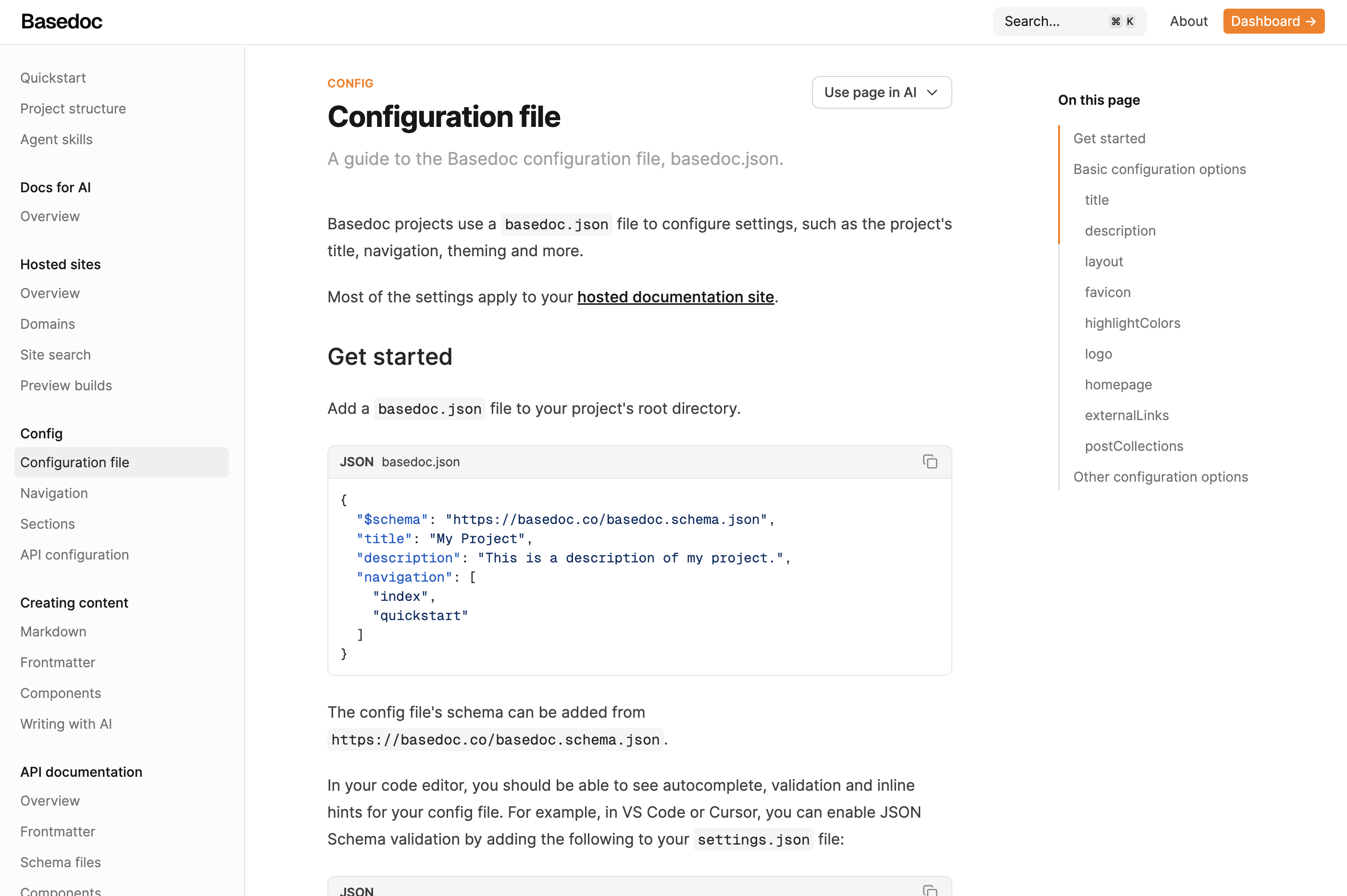Click the On this page heading
The width and height of the screenshot is (1347, 896).
pos(1098,100)
